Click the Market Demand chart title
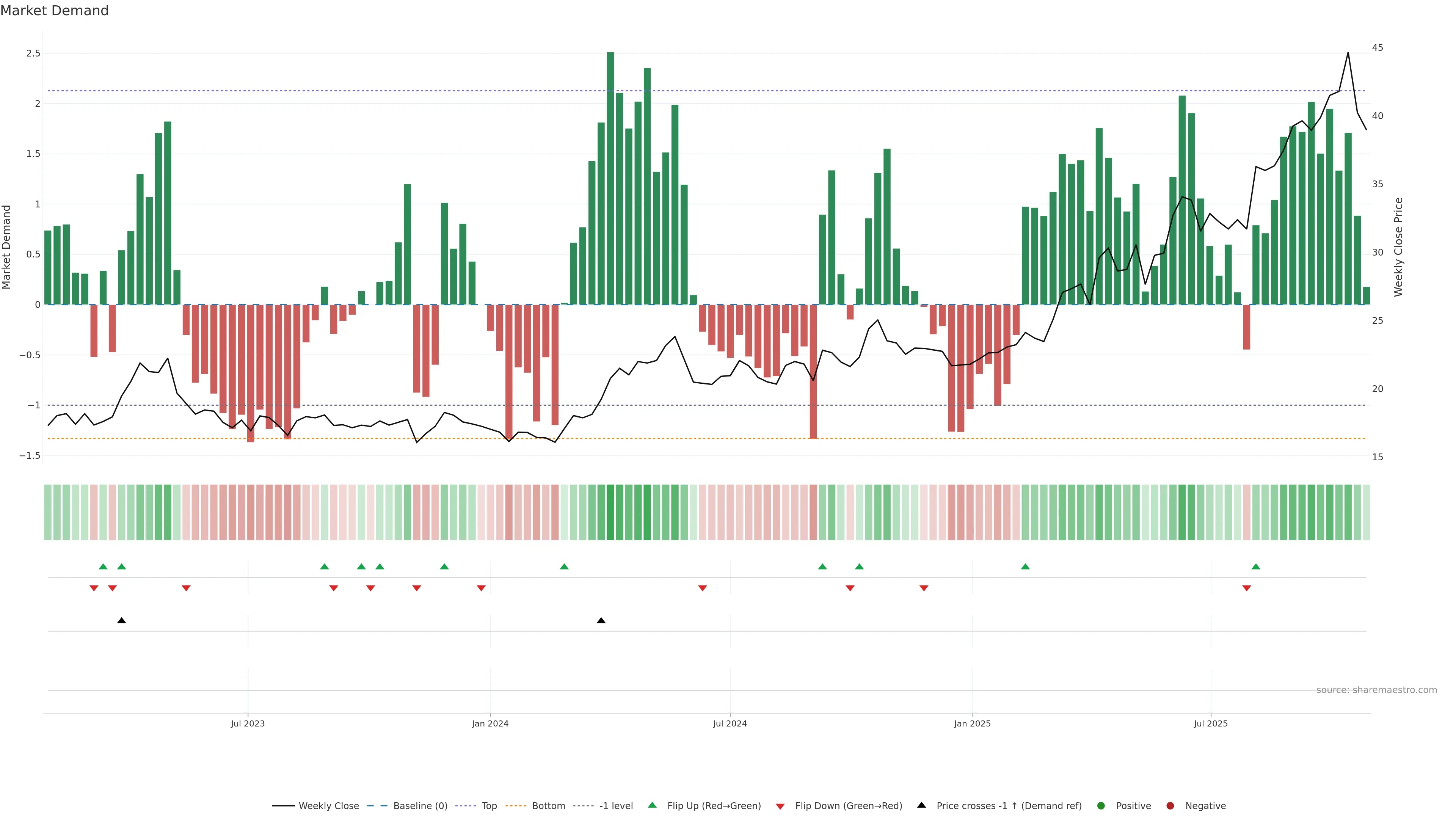The height and width of the screenshot is (819, 1456). tap(54, 11)
